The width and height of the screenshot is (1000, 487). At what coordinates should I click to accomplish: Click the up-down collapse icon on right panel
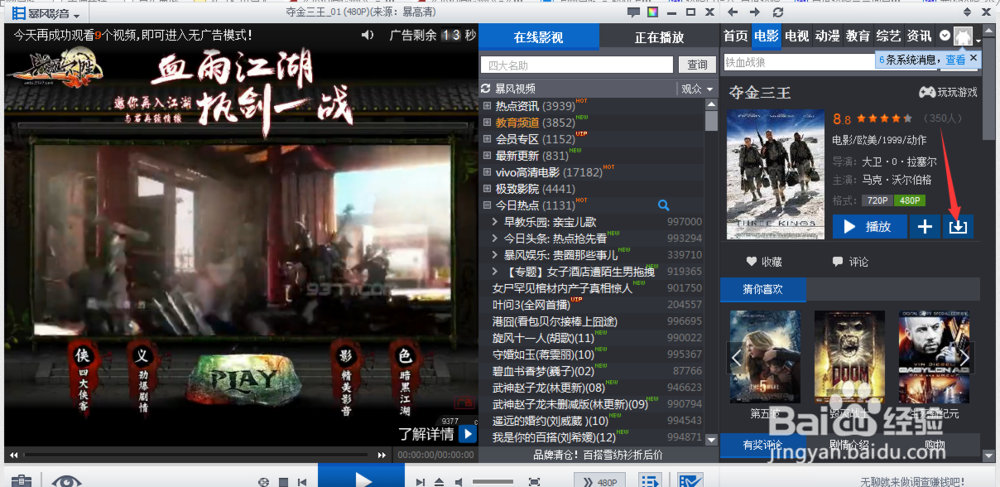click(967, 12)
